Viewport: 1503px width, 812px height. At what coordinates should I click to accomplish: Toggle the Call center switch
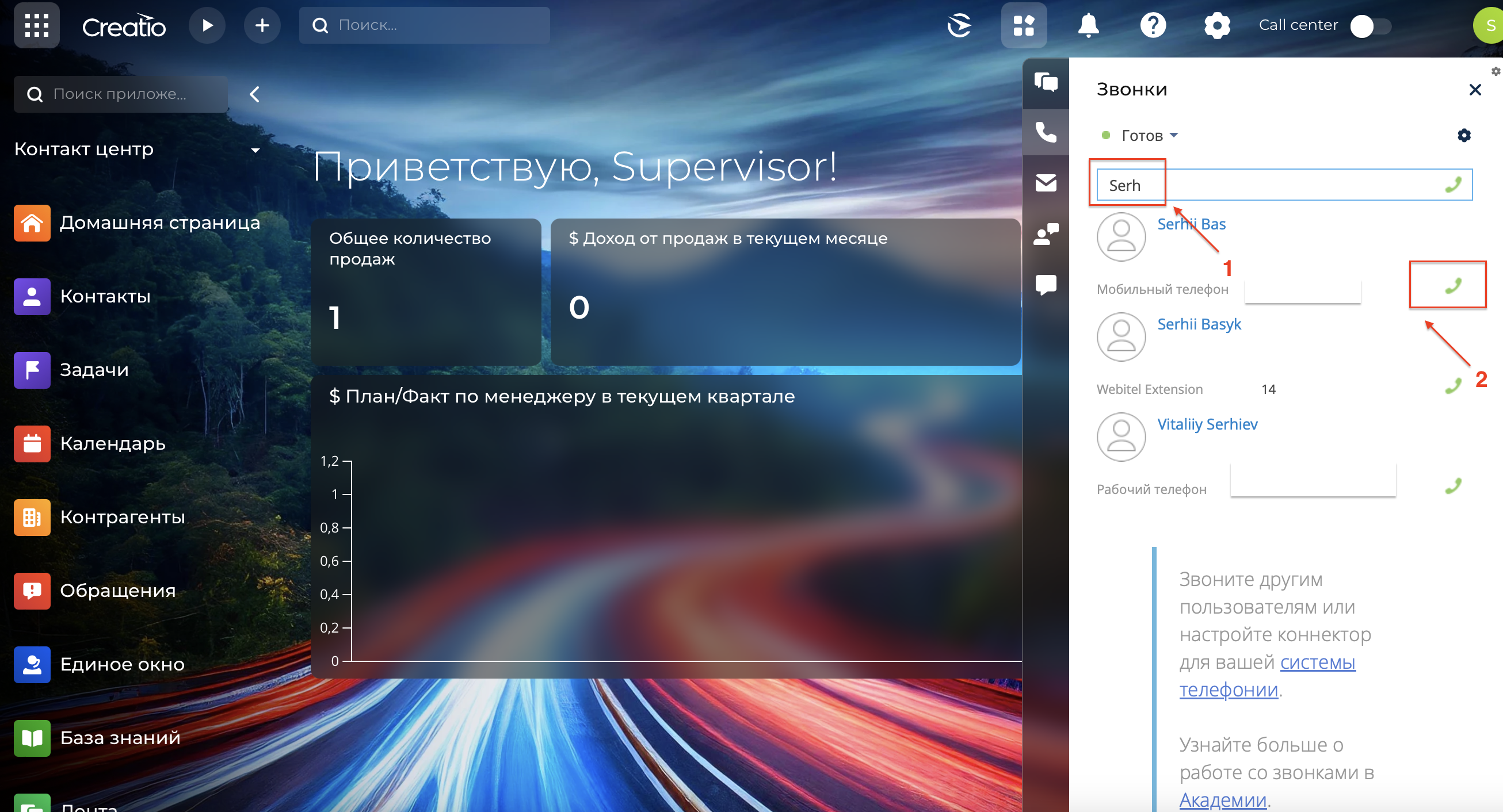tap(1371, 26)
